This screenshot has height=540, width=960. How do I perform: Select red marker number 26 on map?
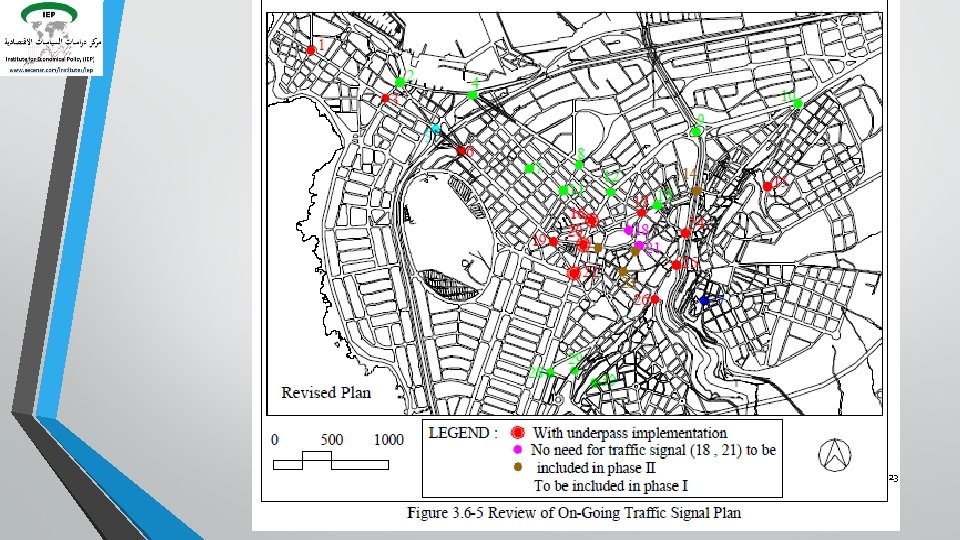point(655,299)
